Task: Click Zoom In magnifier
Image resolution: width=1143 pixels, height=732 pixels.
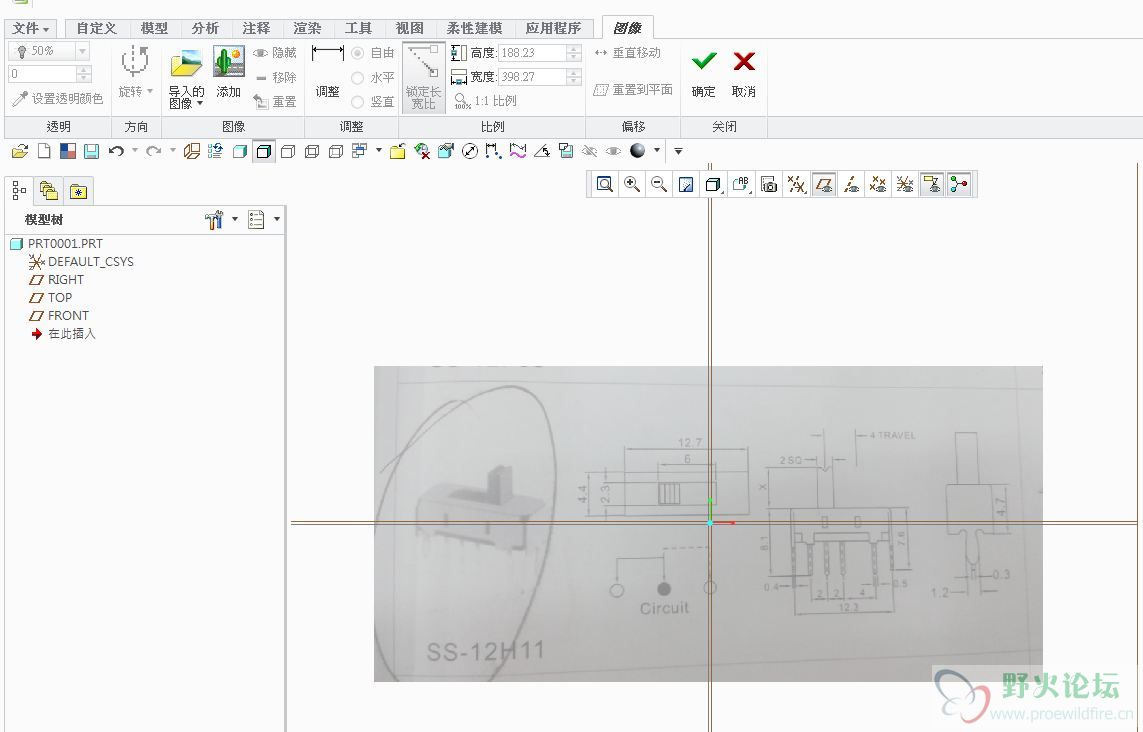Action: (631, 184)
